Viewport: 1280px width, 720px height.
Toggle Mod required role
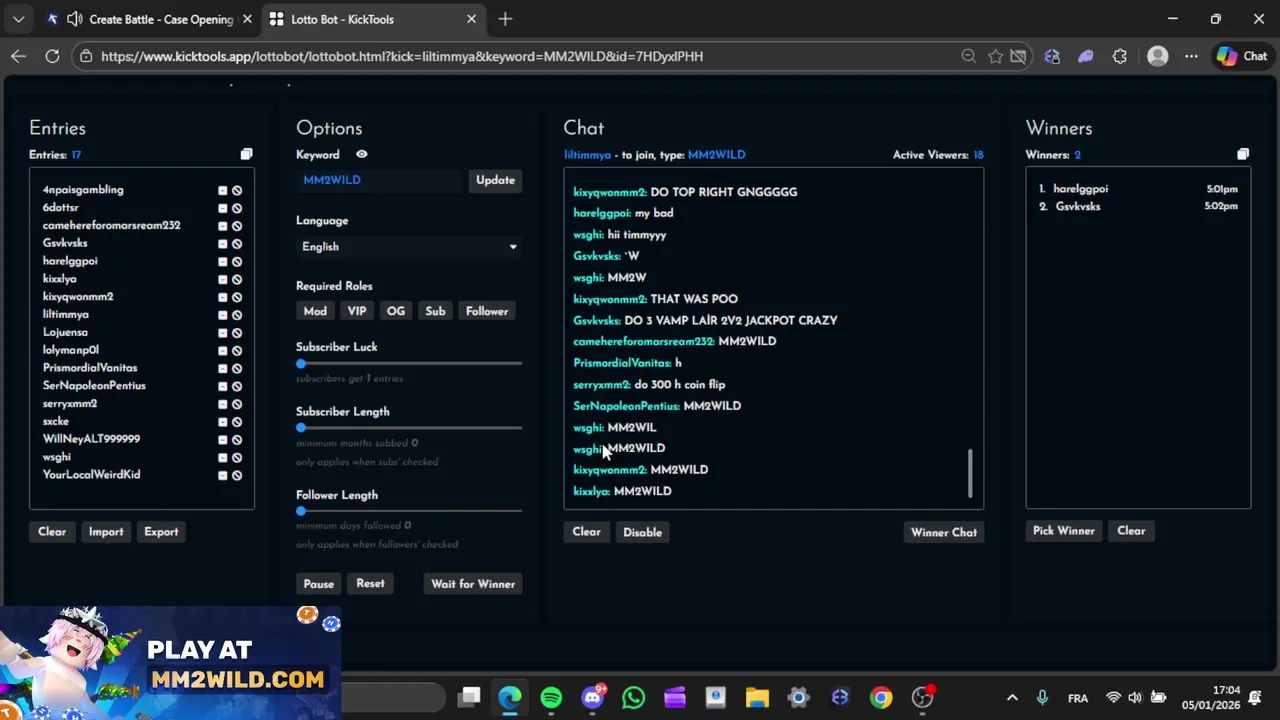315,311
